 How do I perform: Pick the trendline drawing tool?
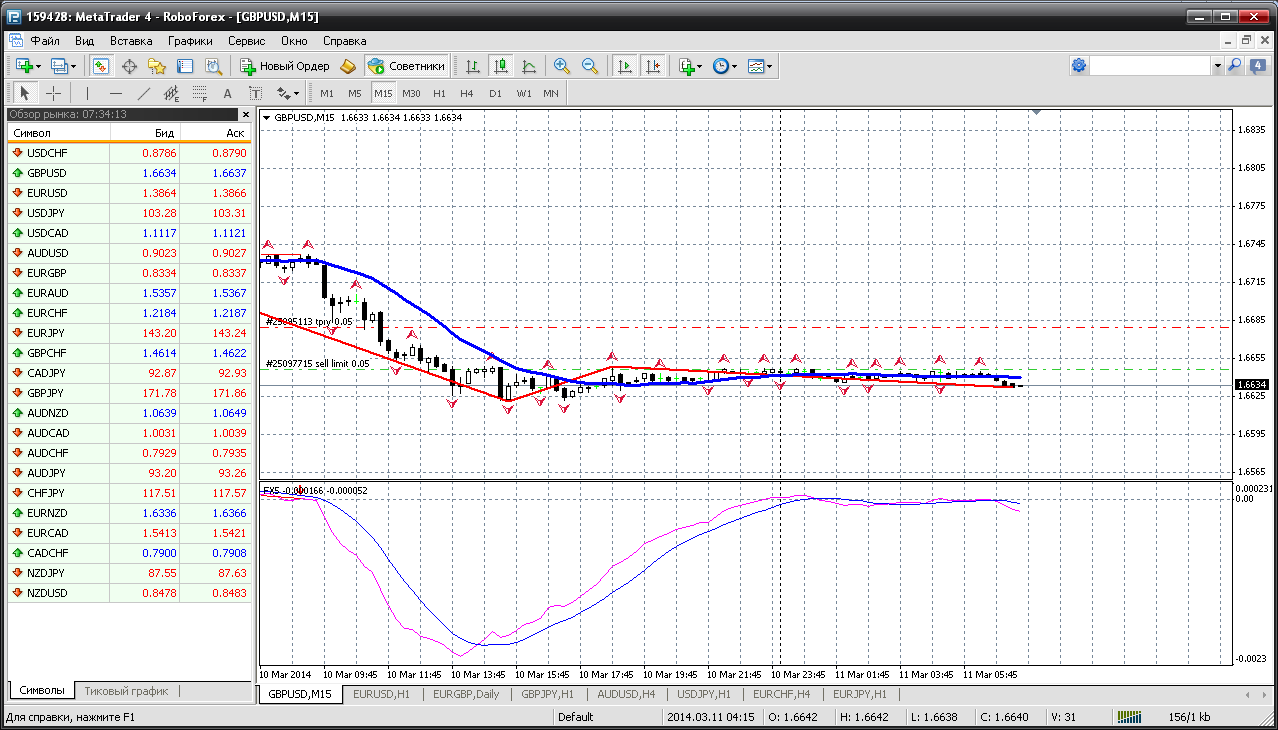coord(143,93)
